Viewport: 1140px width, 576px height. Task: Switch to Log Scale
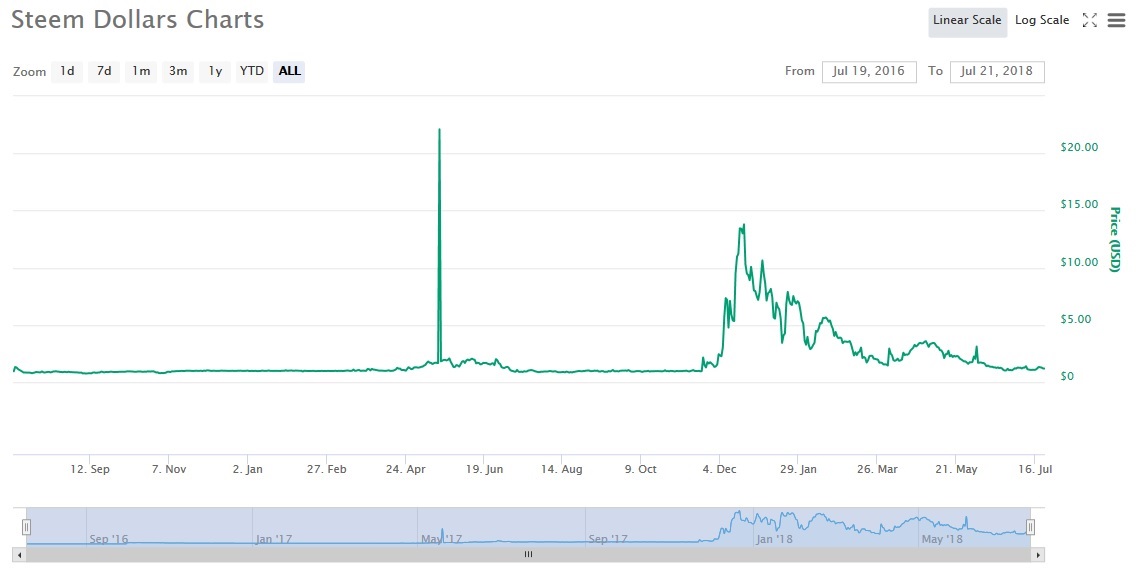(1042, 20)
